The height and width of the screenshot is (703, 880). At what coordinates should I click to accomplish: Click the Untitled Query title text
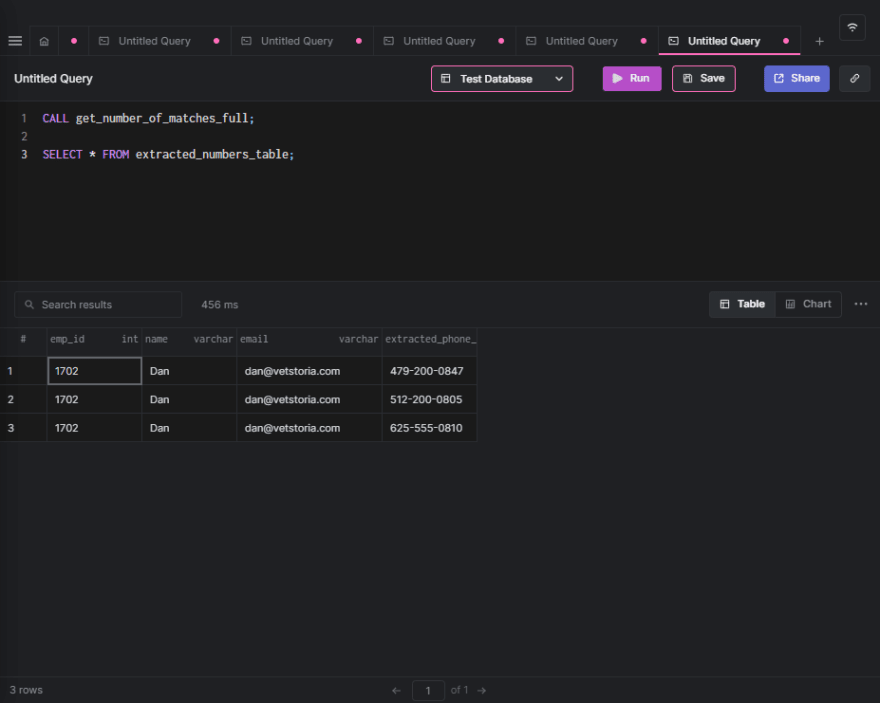pyautogui.click(x=53, y=79)
